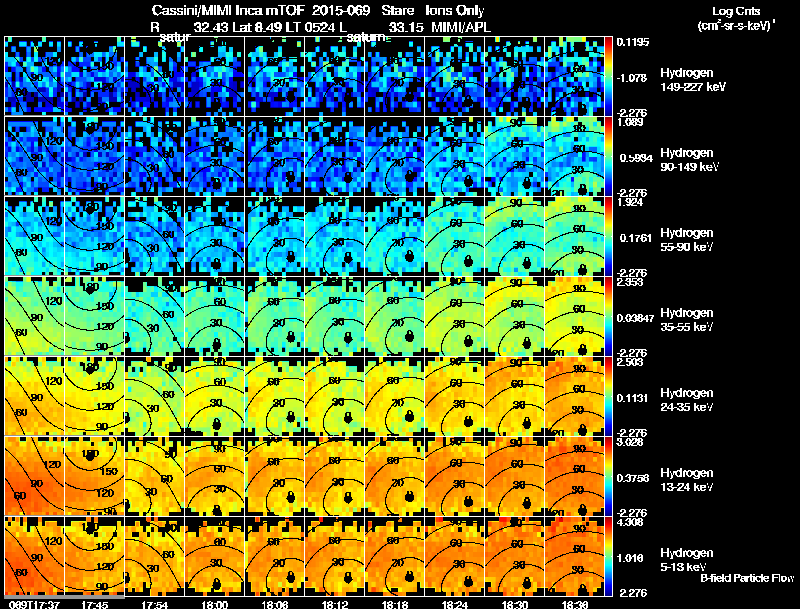Click the '1.924' color scale maximum
The width and height of the screenshot is (800, 609).
[x=630, y=202]
